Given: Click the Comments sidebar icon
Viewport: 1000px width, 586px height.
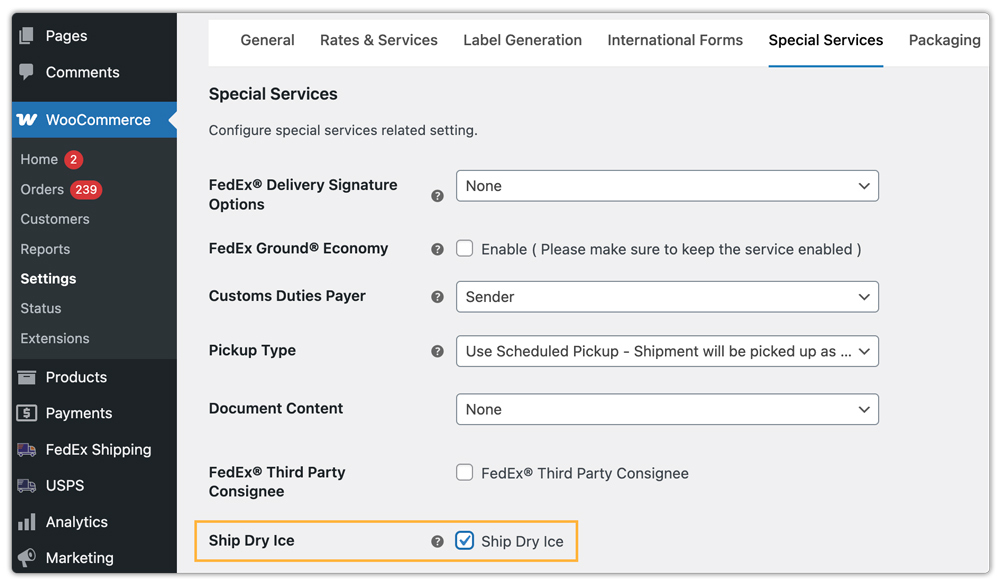Looking at the screenshot, I should click(x=24, y=72).
